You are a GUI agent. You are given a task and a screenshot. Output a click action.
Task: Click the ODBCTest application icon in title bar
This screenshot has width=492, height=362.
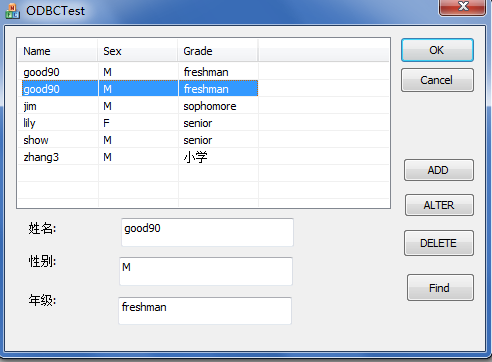click(12, 11)
